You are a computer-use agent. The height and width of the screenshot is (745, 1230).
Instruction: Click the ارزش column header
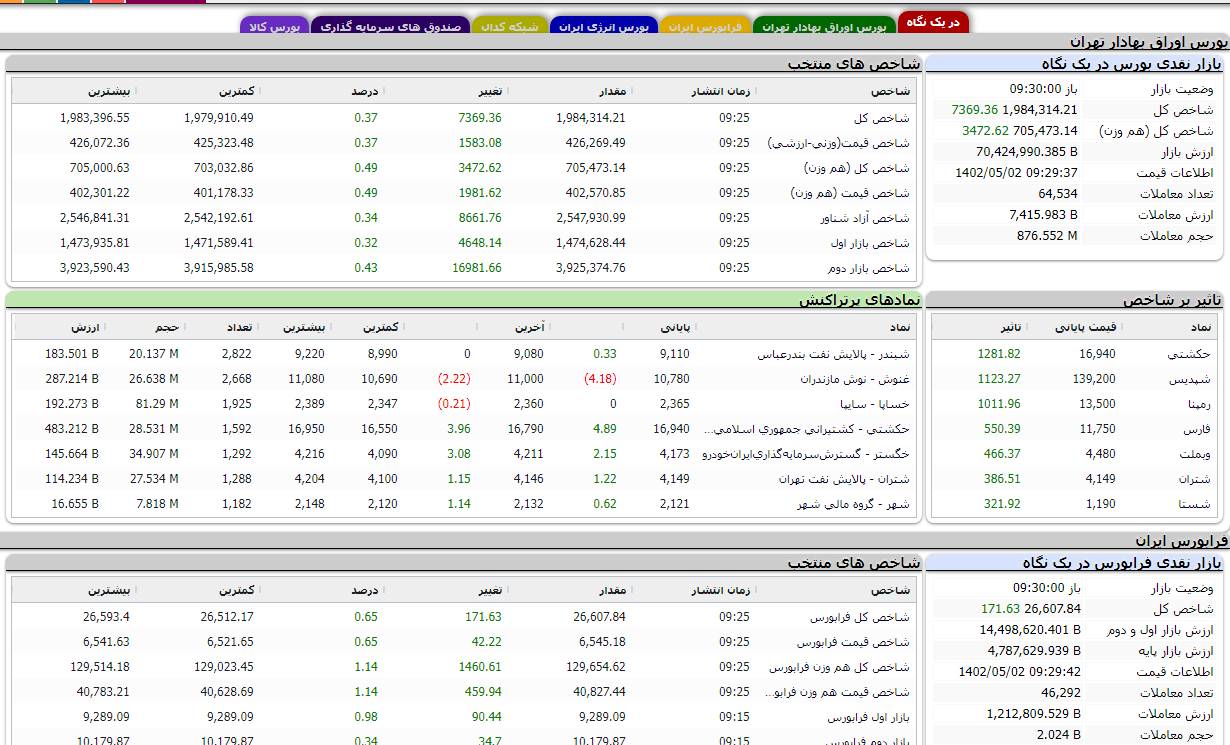tap(85, 327)
